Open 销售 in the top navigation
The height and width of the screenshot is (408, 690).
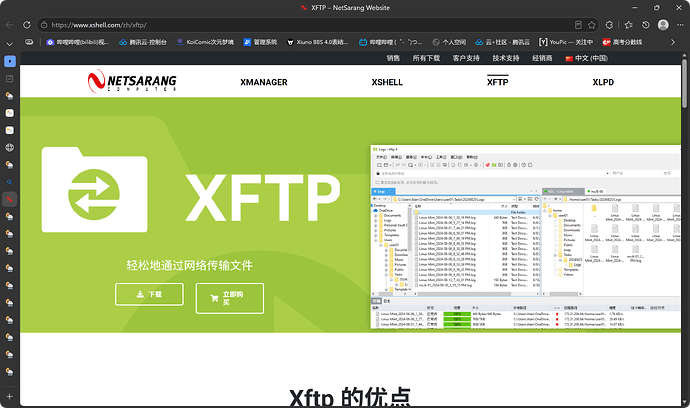click(x=393, y=58)
